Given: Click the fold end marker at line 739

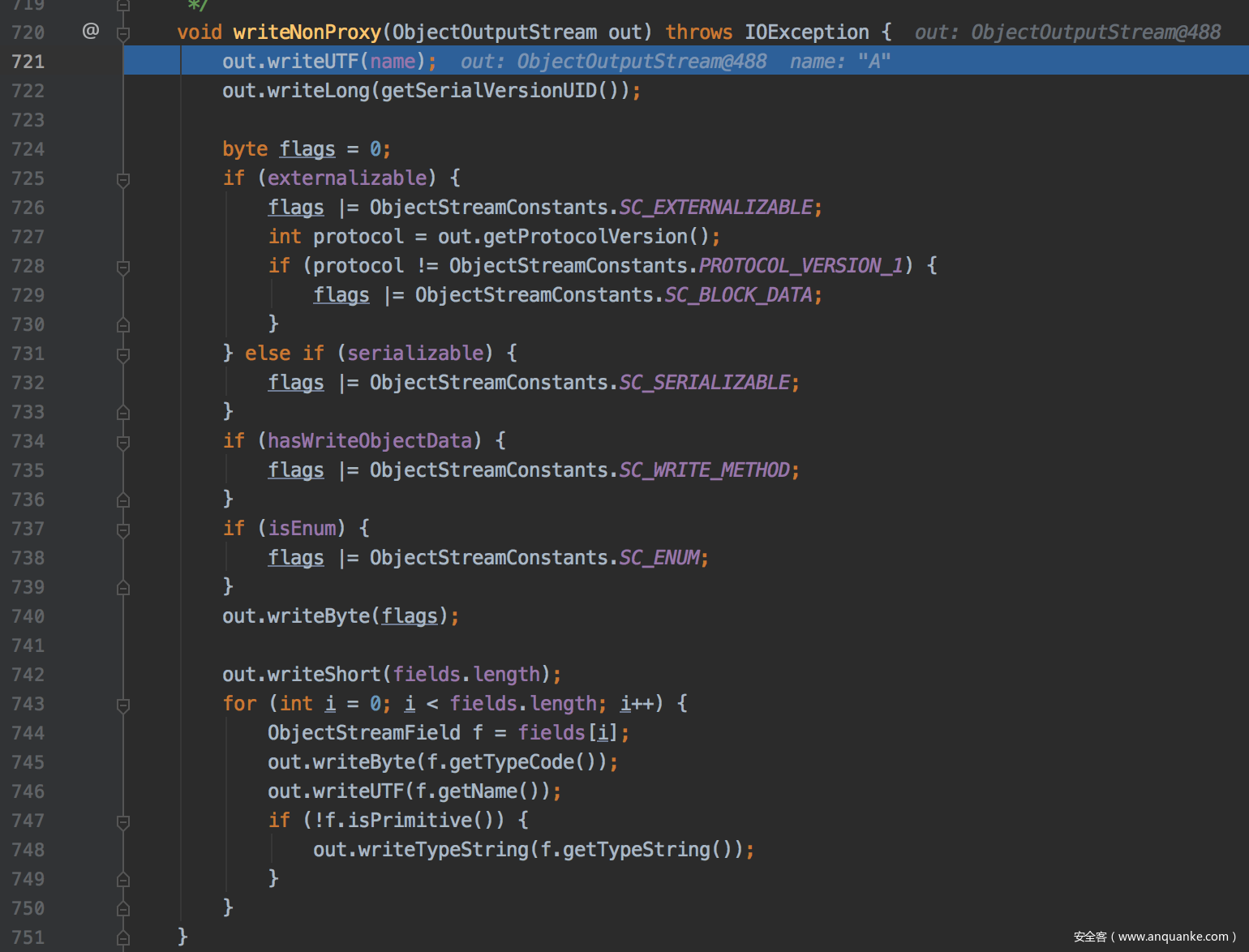Looking at the screenshot, I should coord(123,588).
